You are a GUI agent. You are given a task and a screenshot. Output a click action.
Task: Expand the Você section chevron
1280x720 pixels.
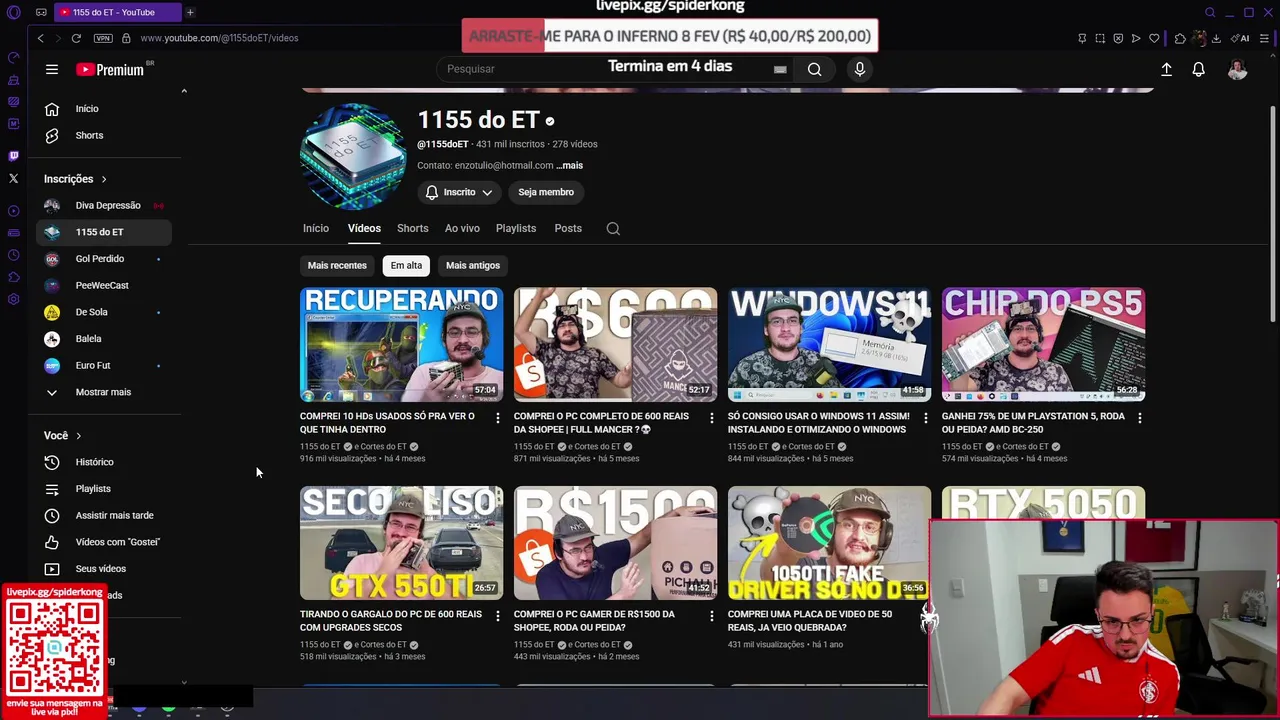click(x=78, y=436)
